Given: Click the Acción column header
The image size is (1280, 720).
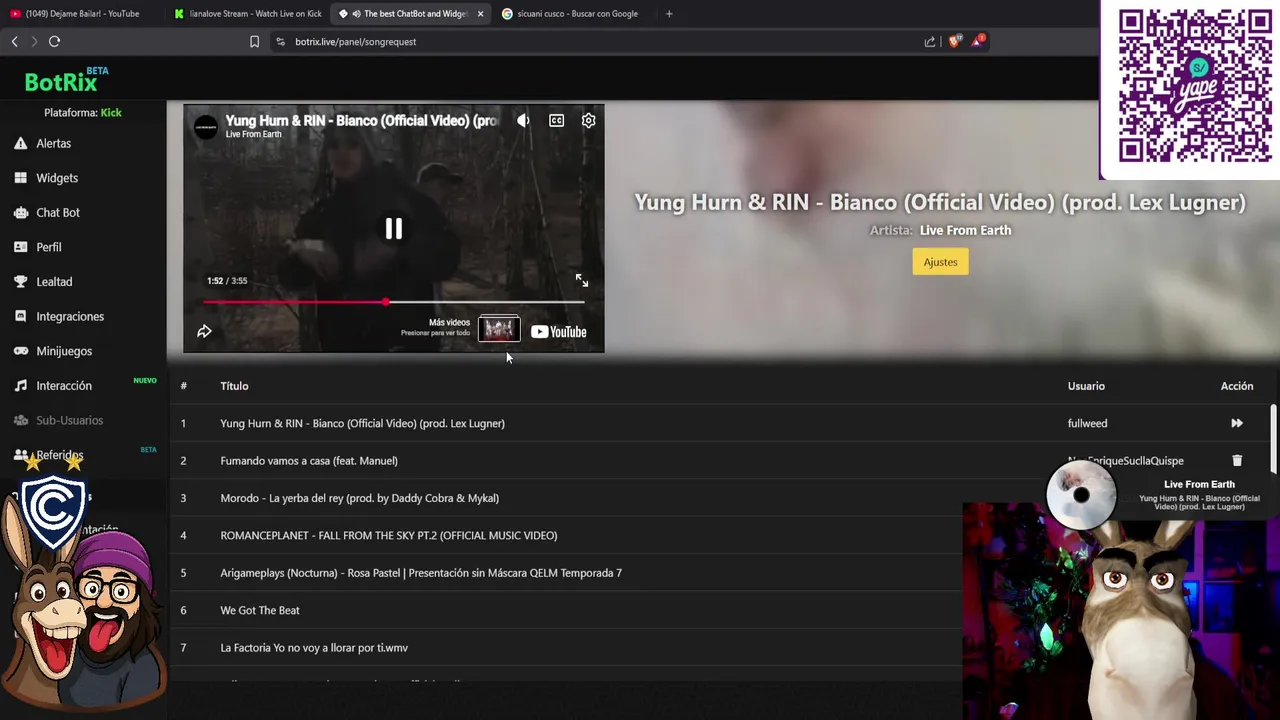Looking at the screenshot, I should [x=1237, y=386].
